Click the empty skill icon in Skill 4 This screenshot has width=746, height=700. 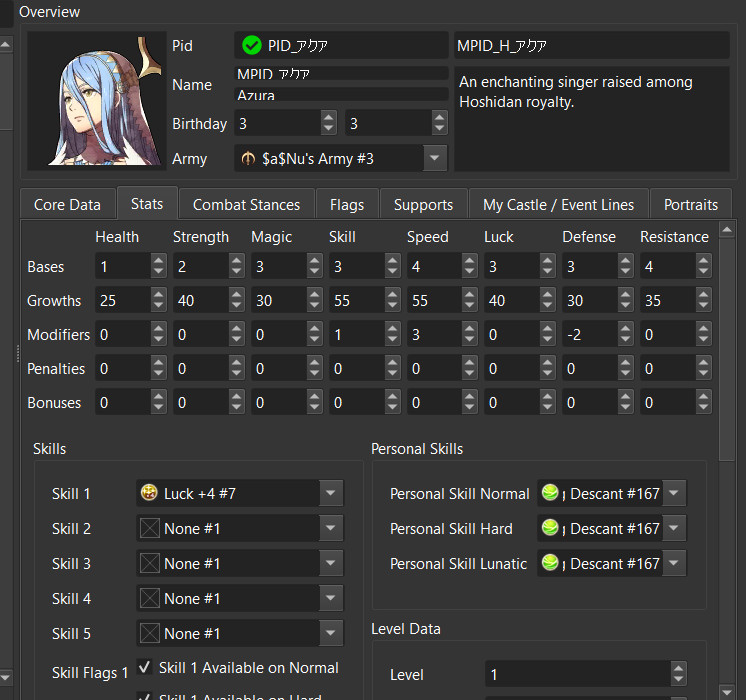click(149, 598)
